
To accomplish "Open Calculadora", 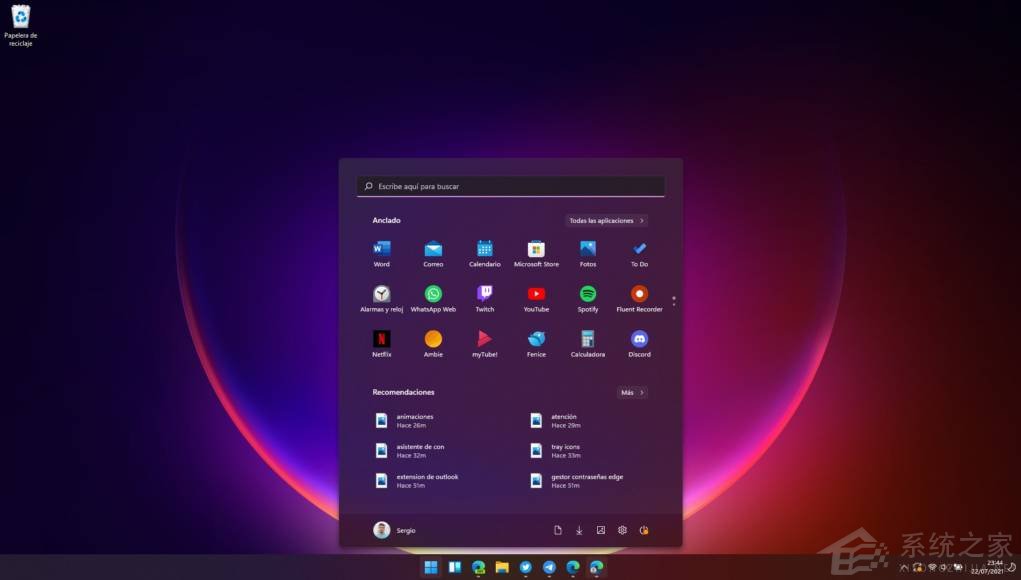I will (587, 344).
